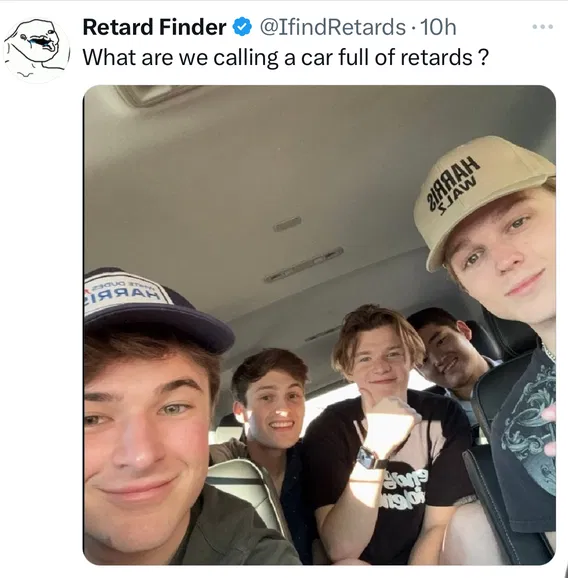Click the ceiling grab handle in photo
This screenshot has width=568, height=578.
point(304,265)
